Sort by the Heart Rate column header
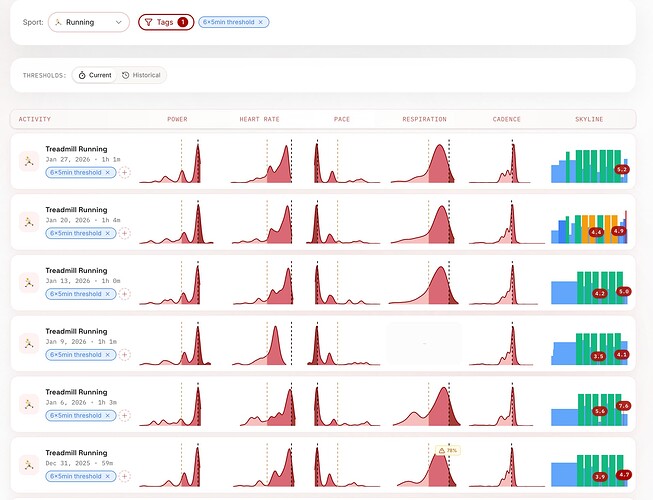Screen dimensions: 653x500 click(x=259, y=119)
